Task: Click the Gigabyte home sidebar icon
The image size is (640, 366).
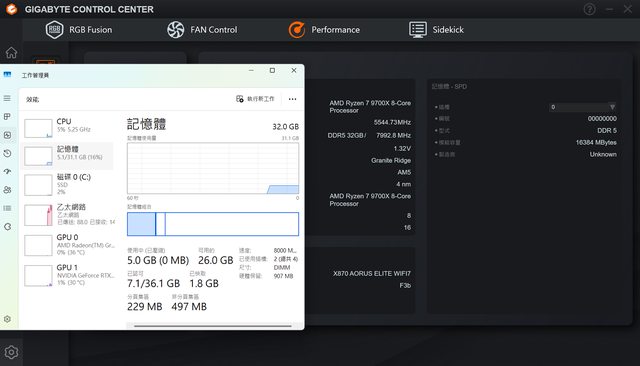Action: click(11, 52)
